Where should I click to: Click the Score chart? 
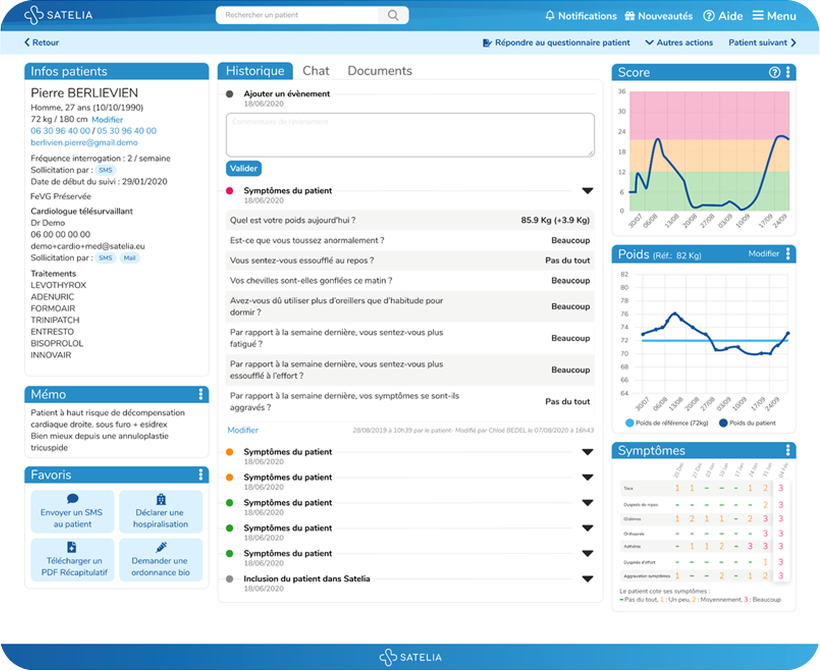(x=709, y=151)
